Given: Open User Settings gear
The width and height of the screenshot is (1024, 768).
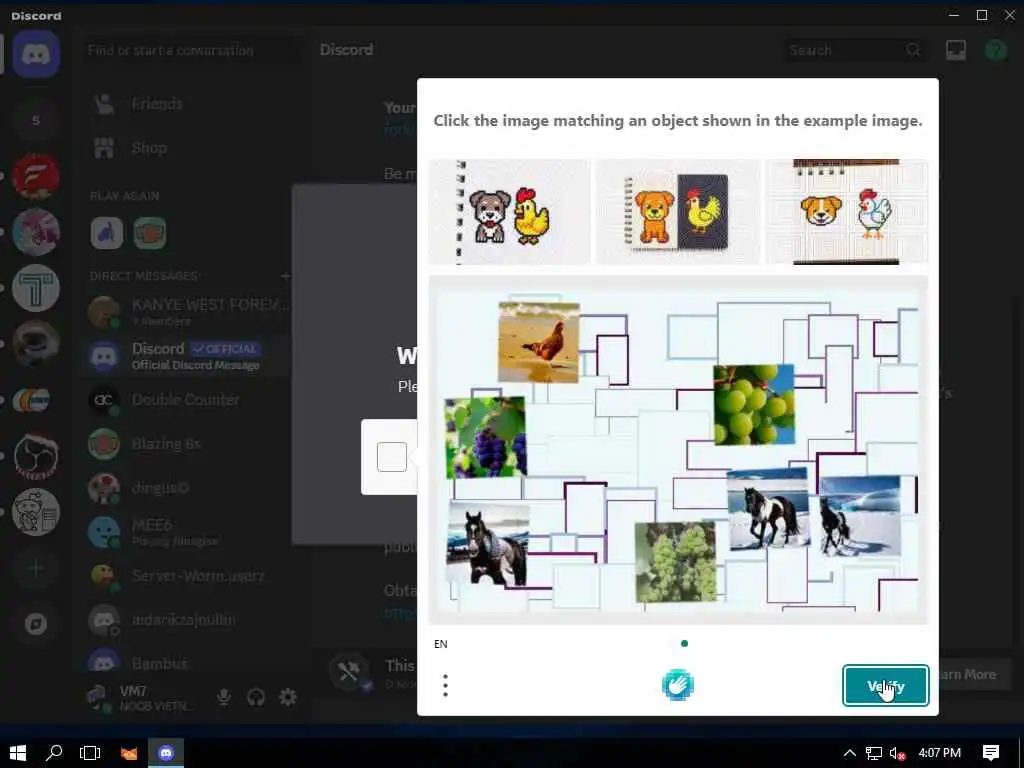Looking at the screenshot, I should pyautogui.click(x=287, y=697).
